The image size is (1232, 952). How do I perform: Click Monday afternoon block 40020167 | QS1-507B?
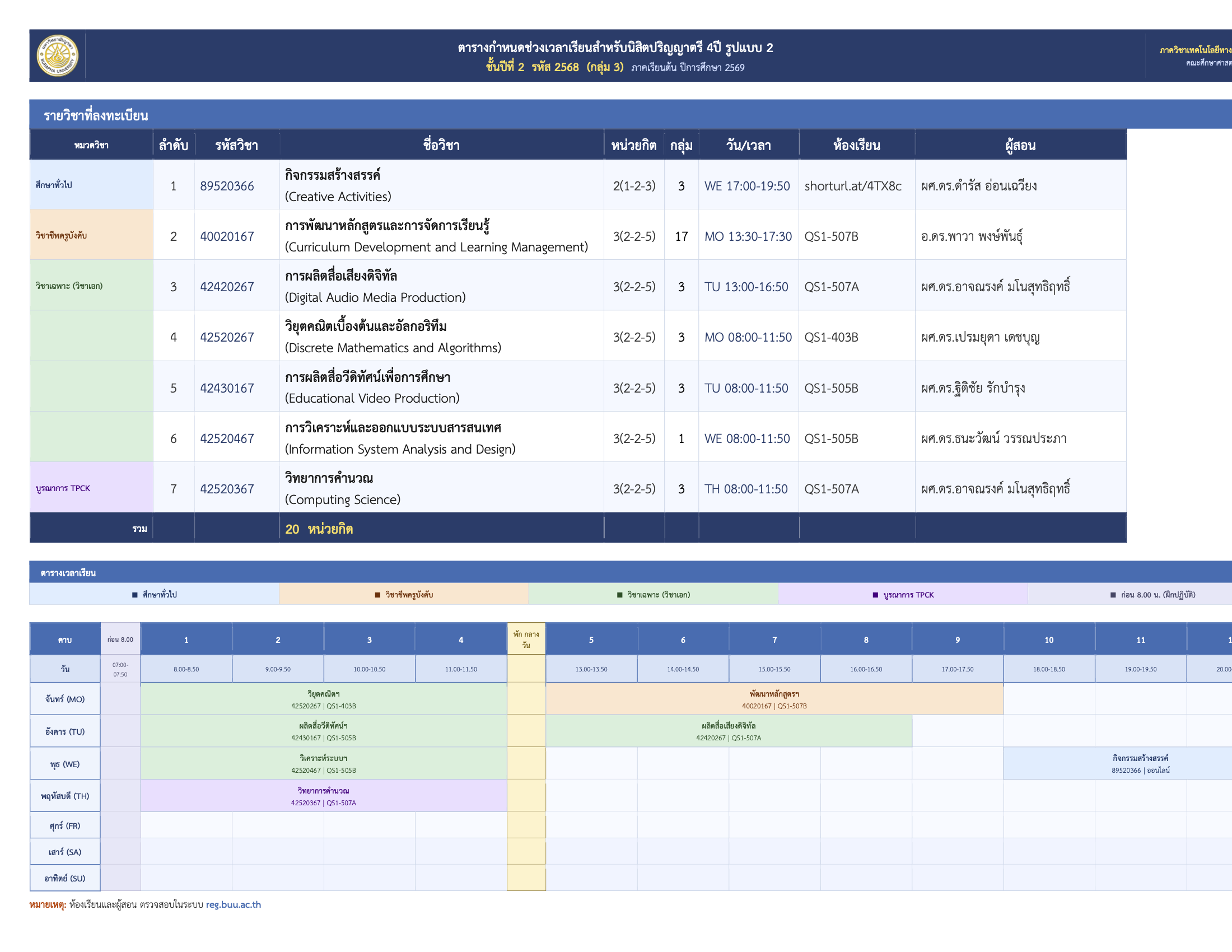tap(774, 699)
